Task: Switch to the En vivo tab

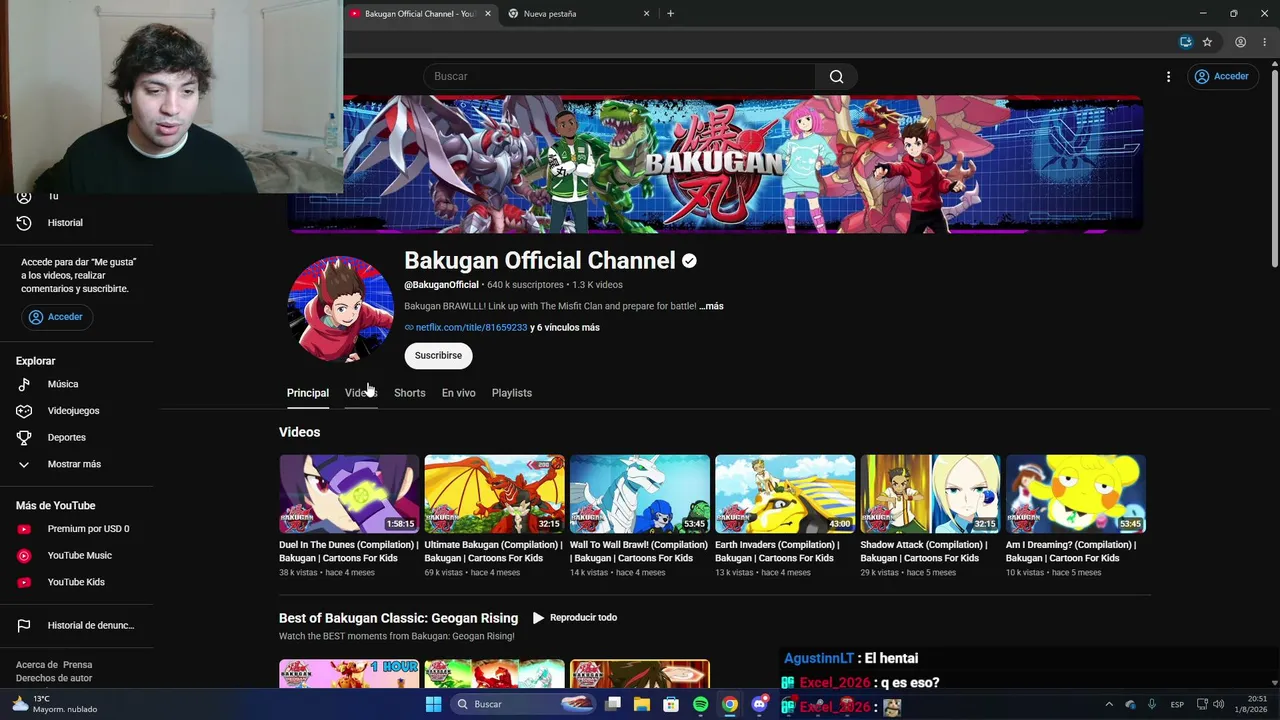Action: pyautogui.click(x=459, y=393)
